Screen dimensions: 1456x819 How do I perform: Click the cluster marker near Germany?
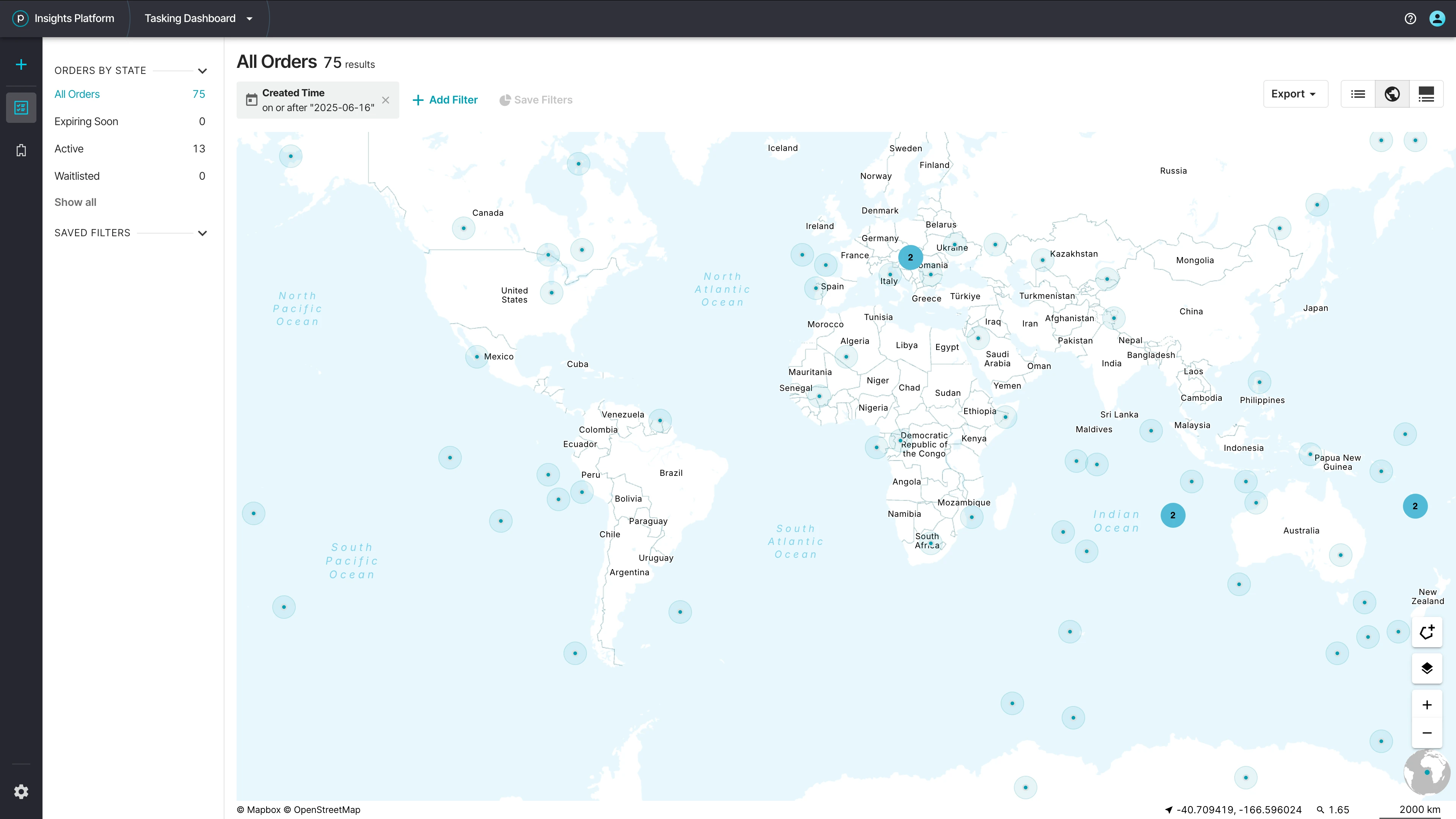[x=910, y=257]
